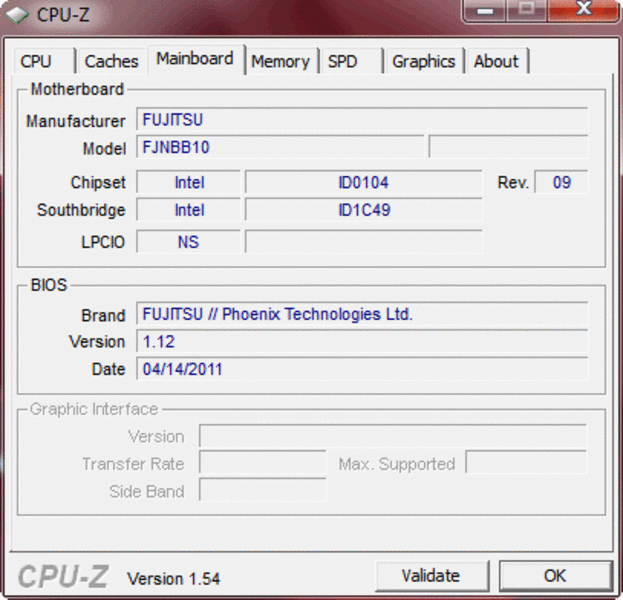Click the Model label
Viewport: 623px width, 600px height.
(x=104, y=149)
